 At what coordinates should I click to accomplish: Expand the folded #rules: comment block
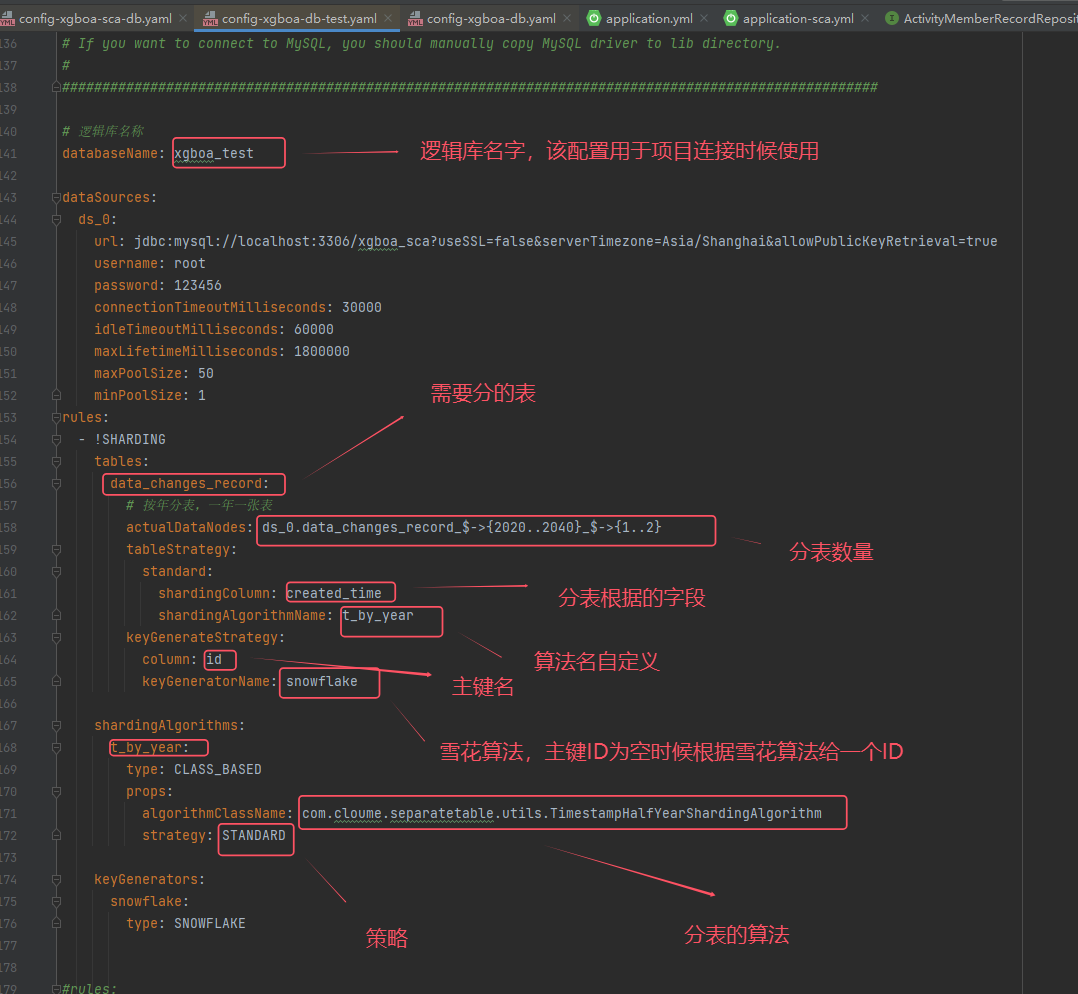(56, 989)
